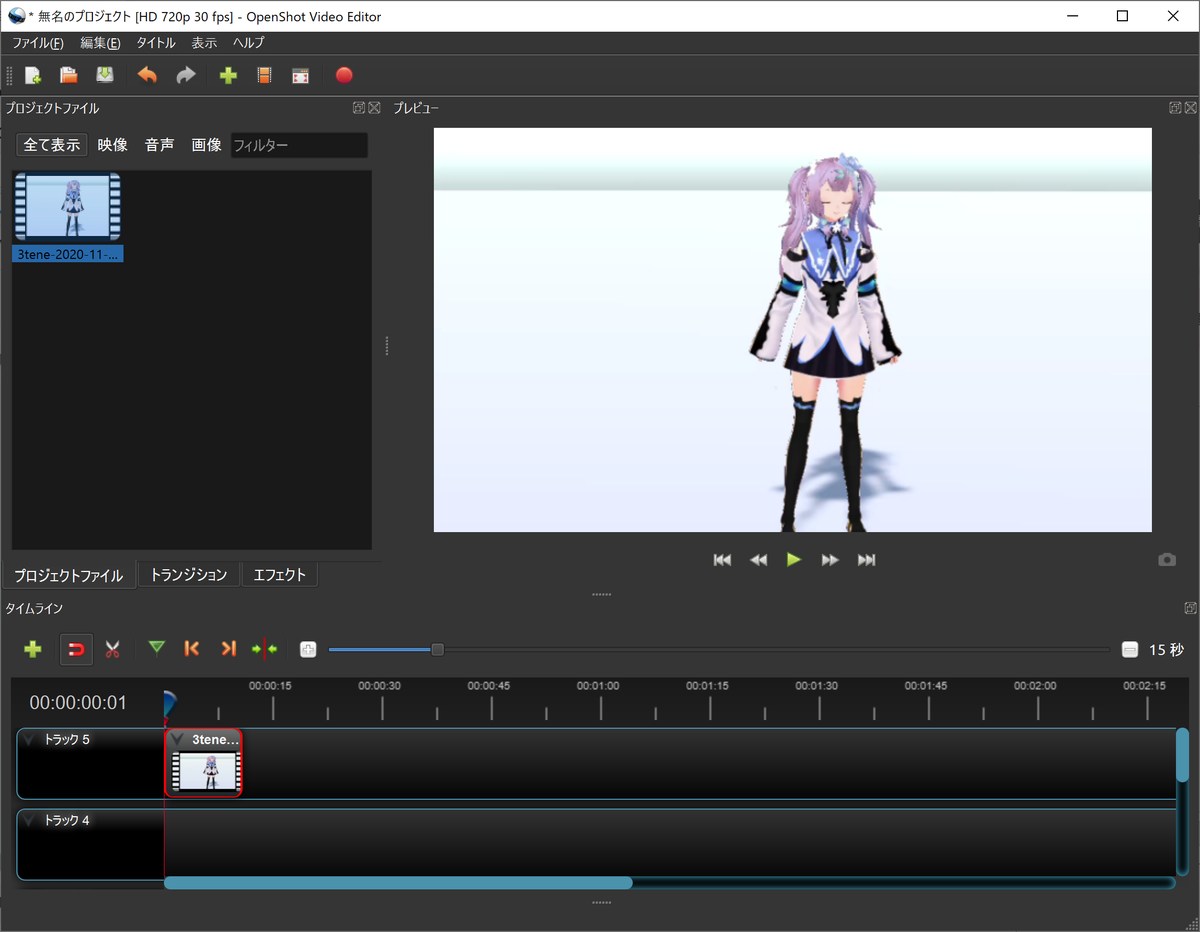Add a new track to the timeline
This screenshot has height=932, width=1200.
click(33, 649)
